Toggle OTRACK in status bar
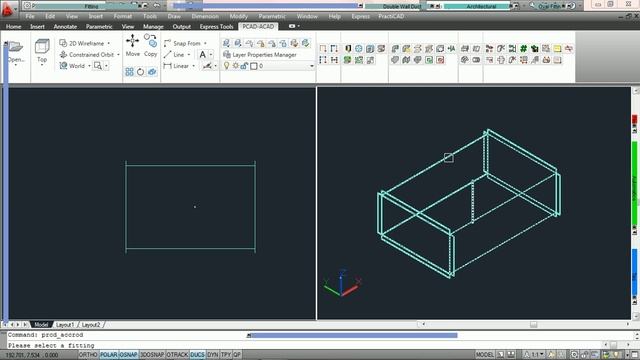This screenshot has width=640, height=360. pyautogui.click(x=177, y=355)
